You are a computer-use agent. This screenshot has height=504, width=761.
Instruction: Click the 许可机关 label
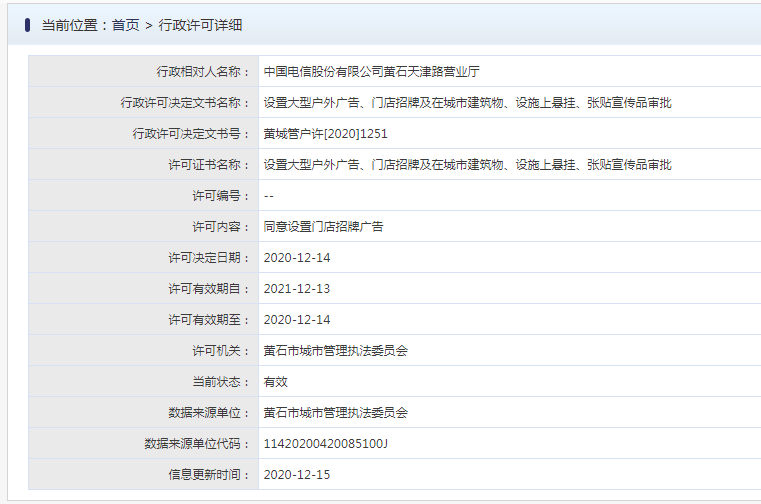click(221, 351)
